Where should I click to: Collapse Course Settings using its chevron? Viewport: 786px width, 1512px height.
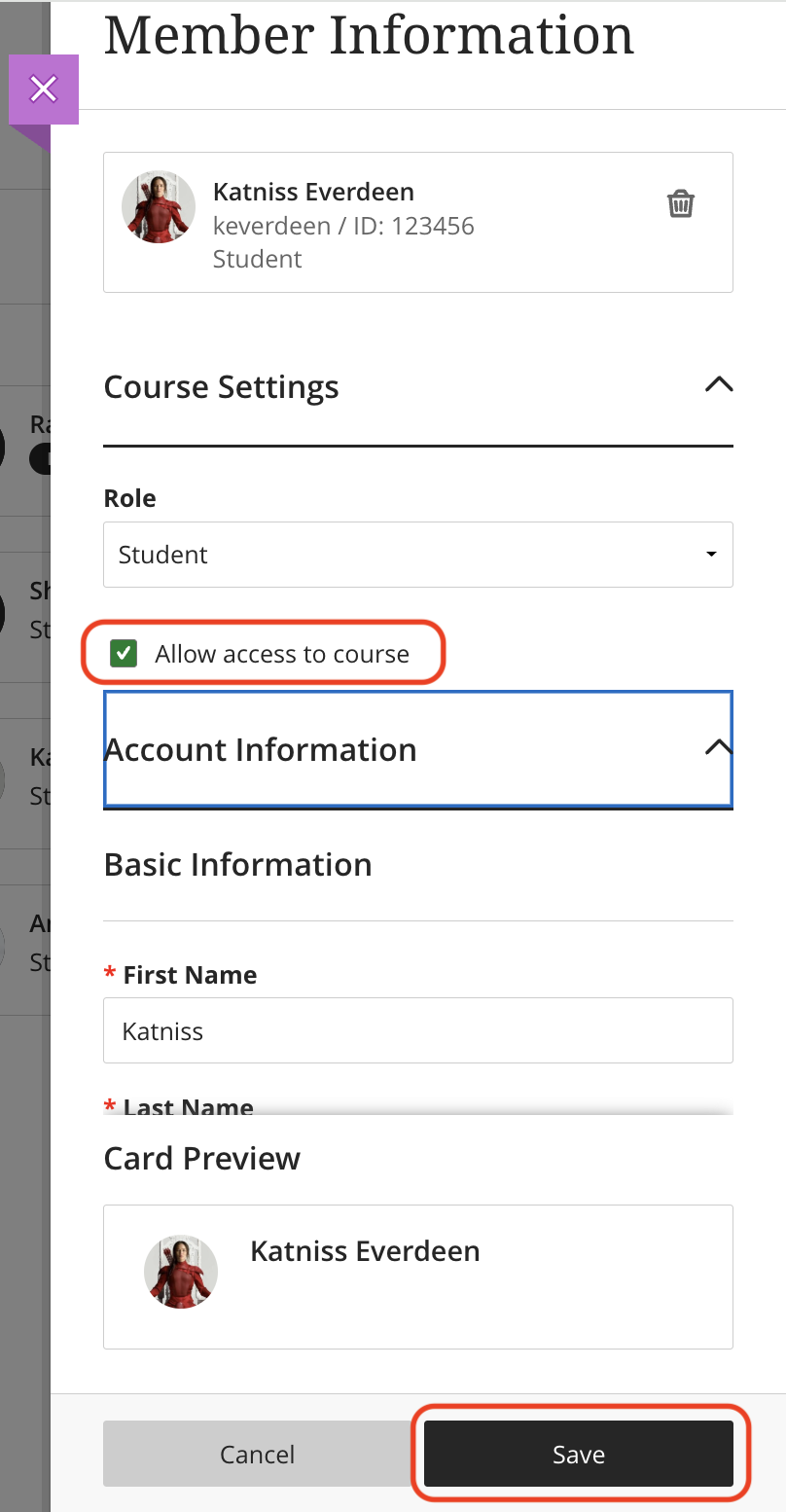pyautogui.click(x=718, y=384)
